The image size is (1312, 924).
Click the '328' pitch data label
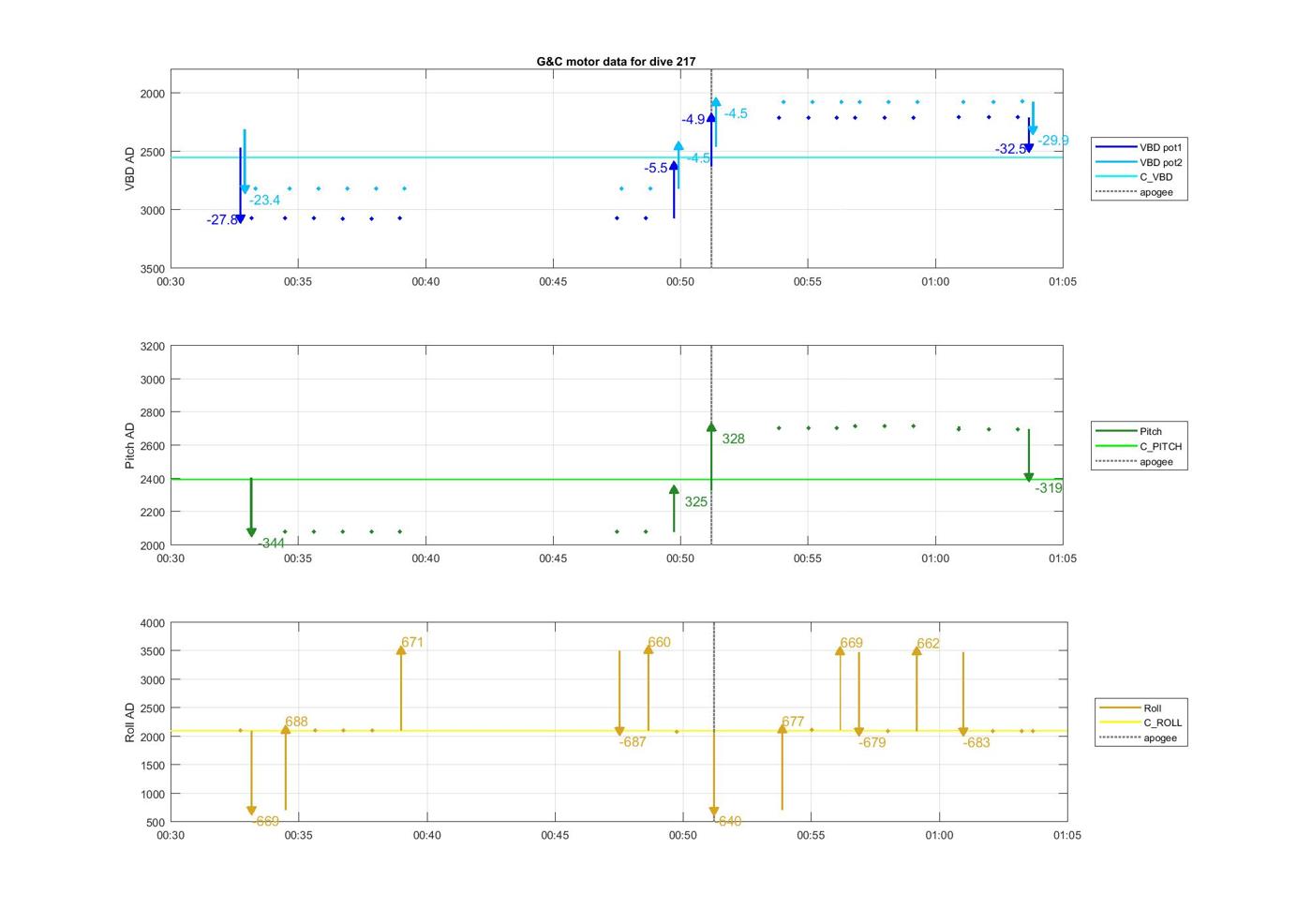pyautogui.click(x=734, y=439)
